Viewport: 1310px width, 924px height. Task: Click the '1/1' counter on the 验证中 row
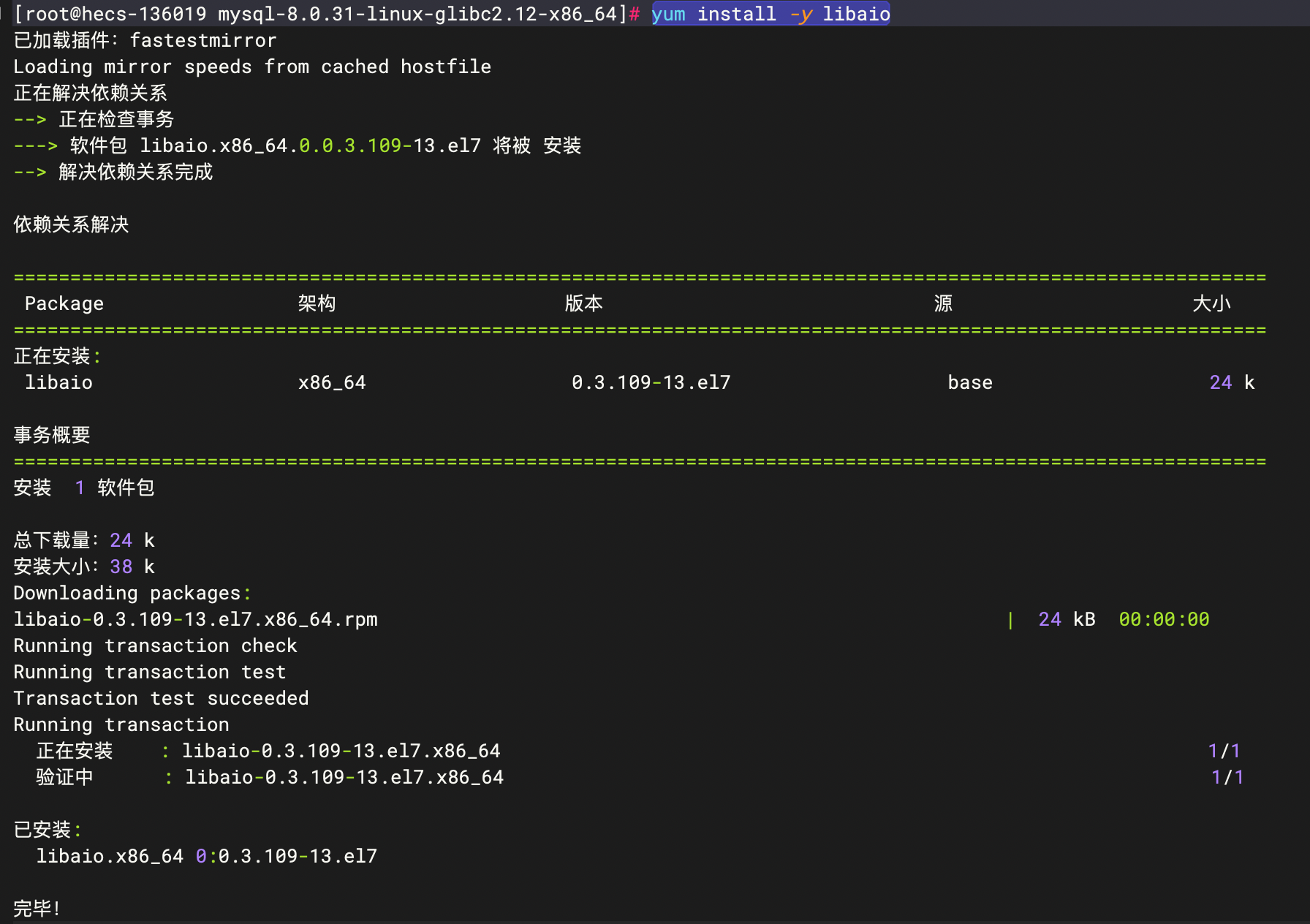point(1227,777)
